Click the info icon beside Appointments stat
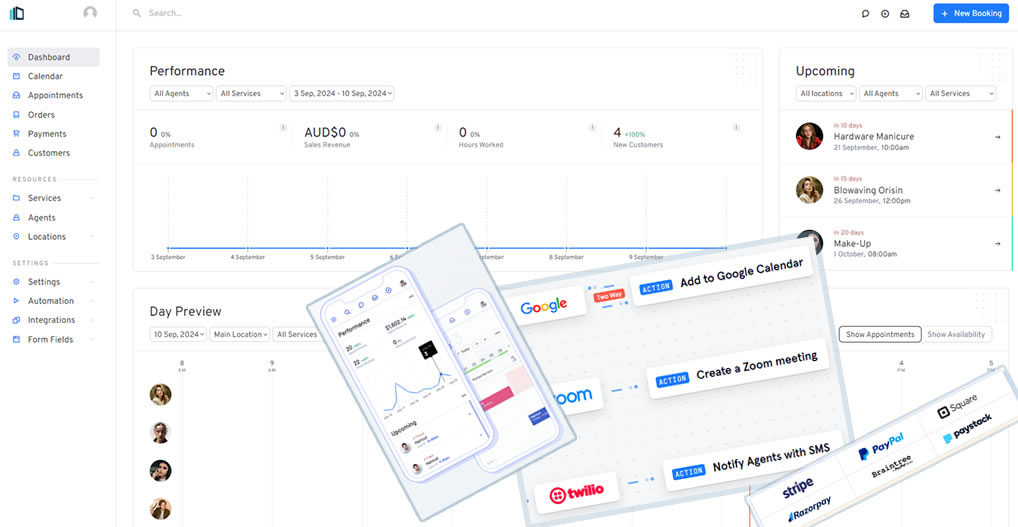This screenshot has height=527, width=1018. pos(283,127)
